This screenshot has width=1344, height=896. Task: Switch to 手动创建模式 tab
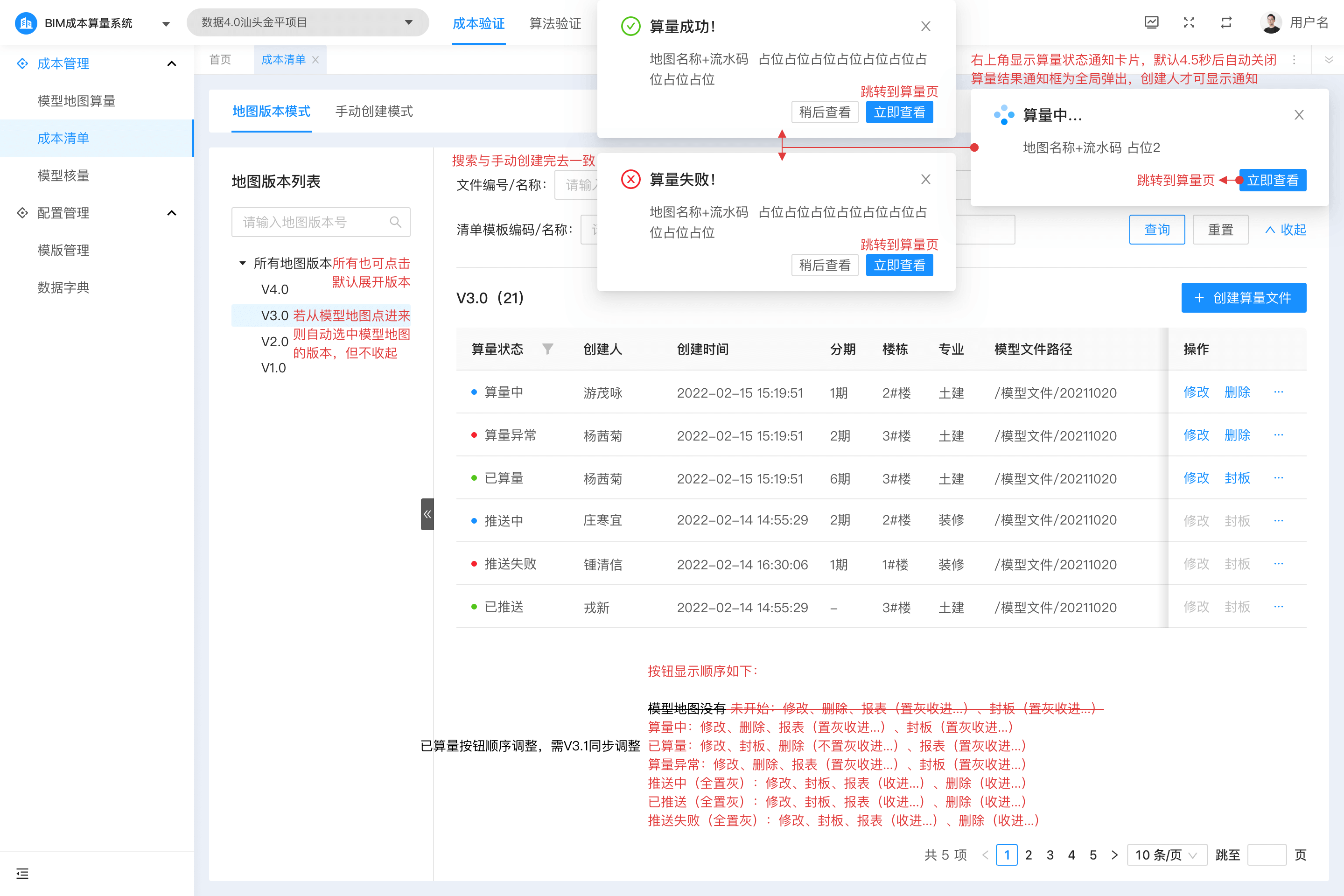tap(374, 112)
